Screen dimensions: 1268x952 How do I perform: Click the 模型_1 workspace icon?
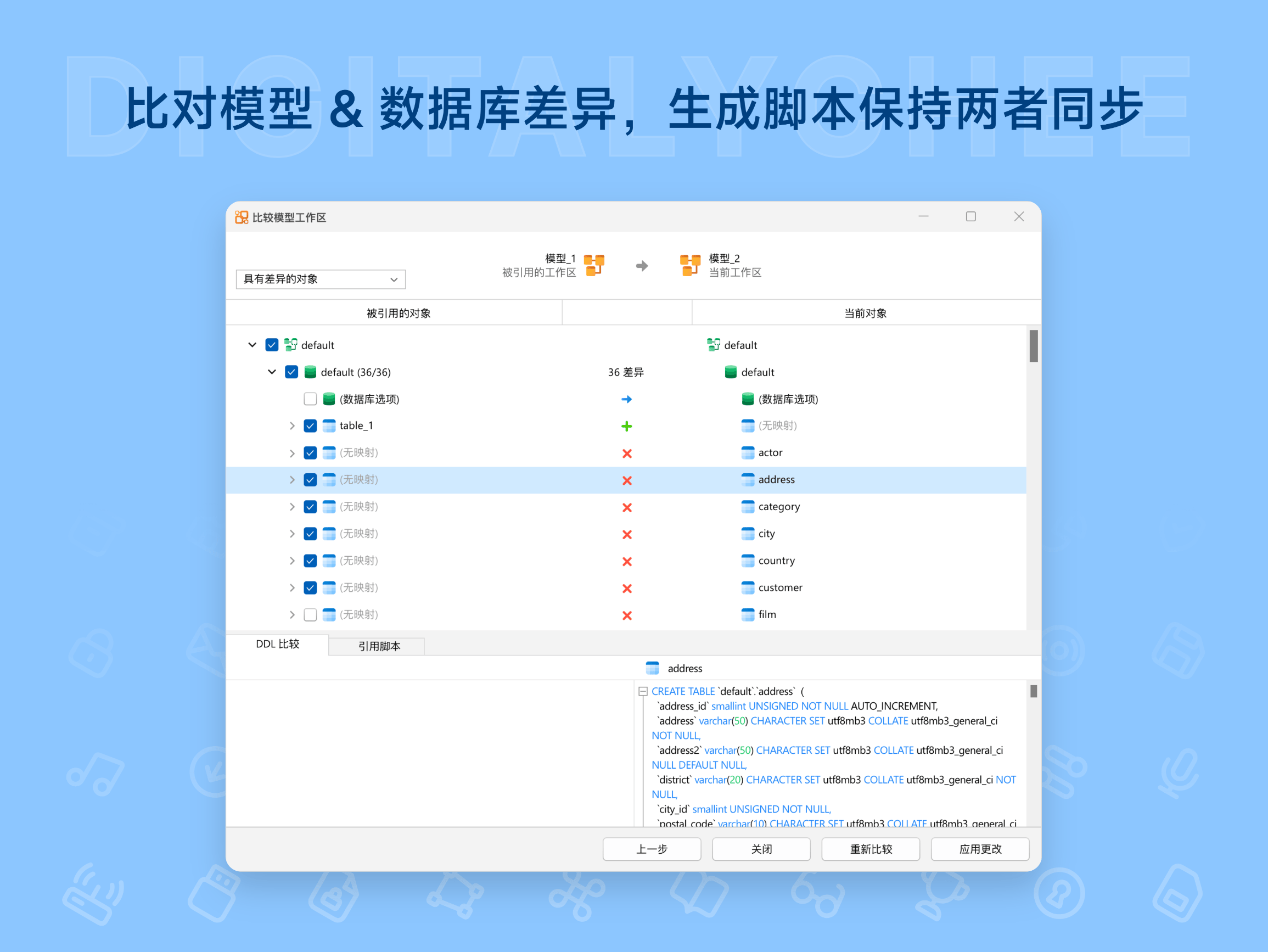594,266
